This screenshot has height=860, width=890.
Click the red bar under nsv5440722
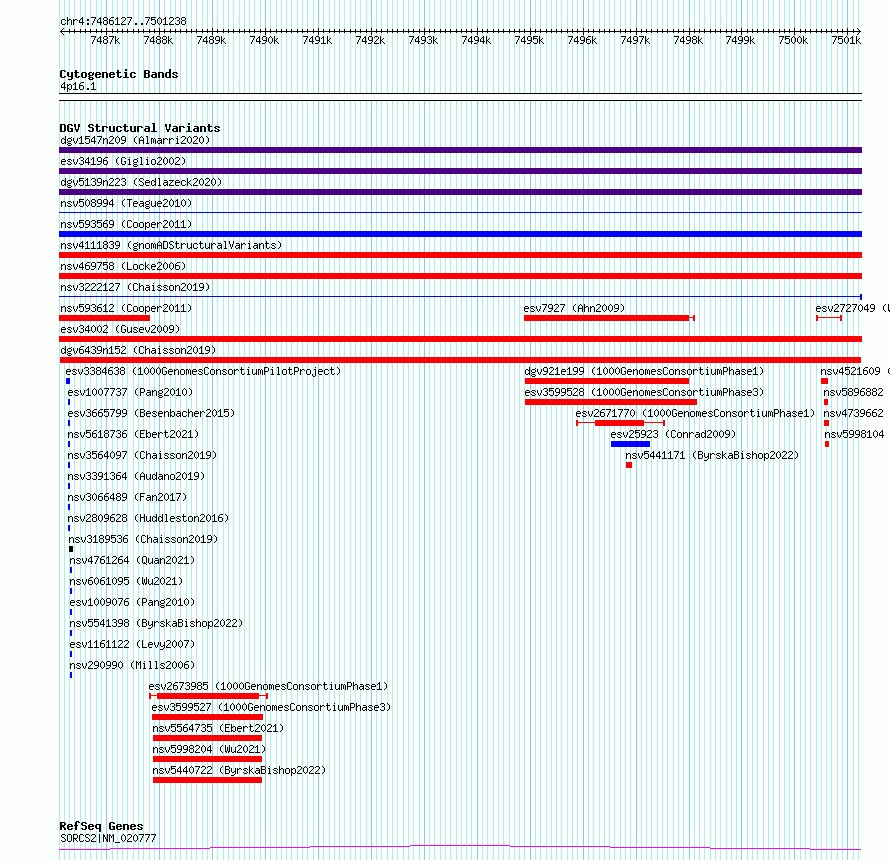(207, 780)
